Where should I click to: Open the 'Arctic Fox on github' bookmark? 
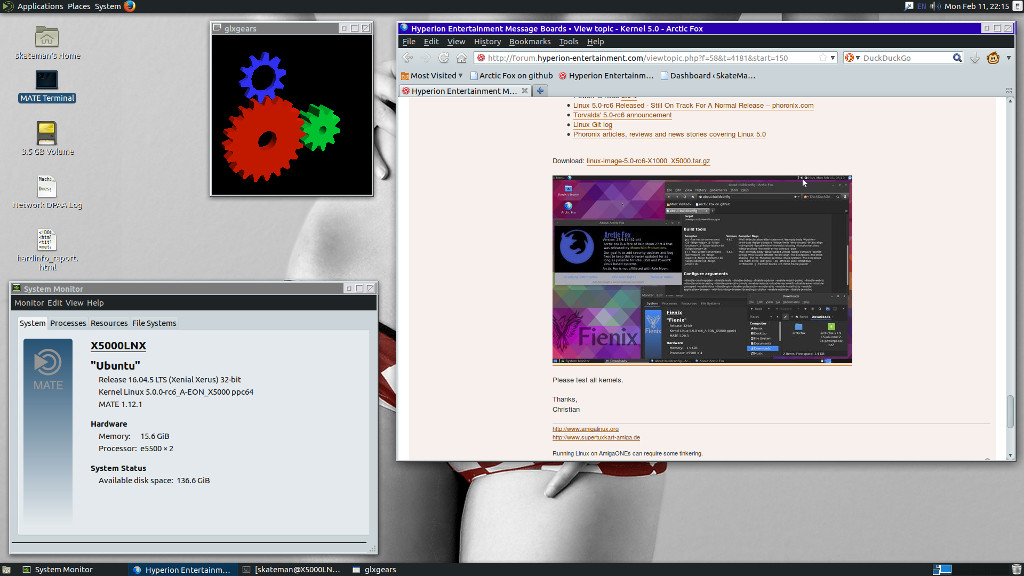tap(511, 76)
